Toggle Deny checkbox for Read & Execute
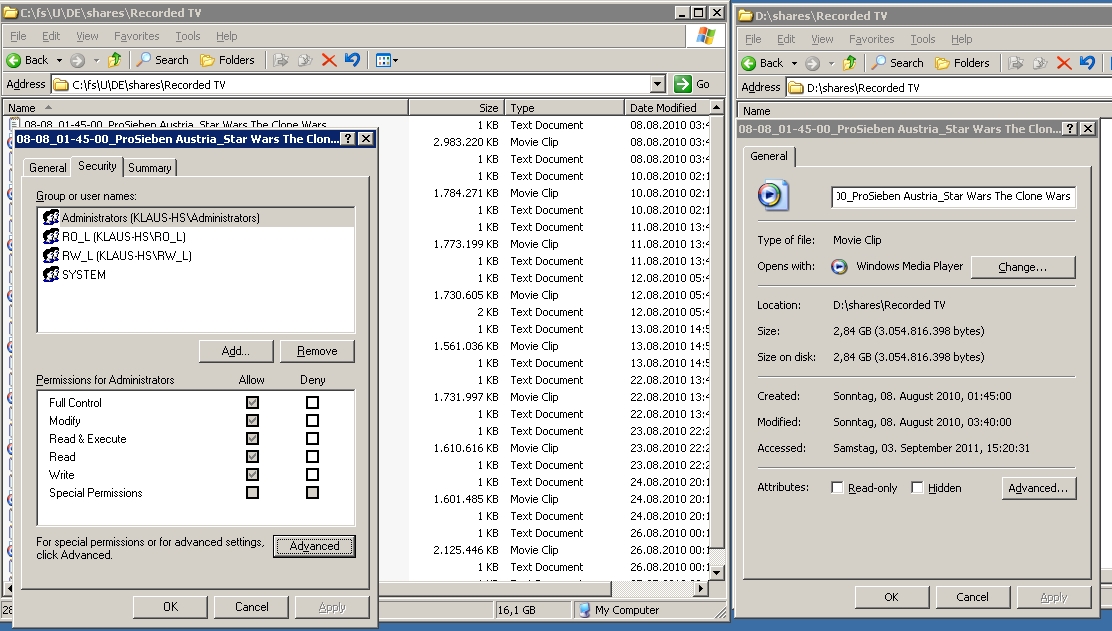 click(x=312, y=439)
